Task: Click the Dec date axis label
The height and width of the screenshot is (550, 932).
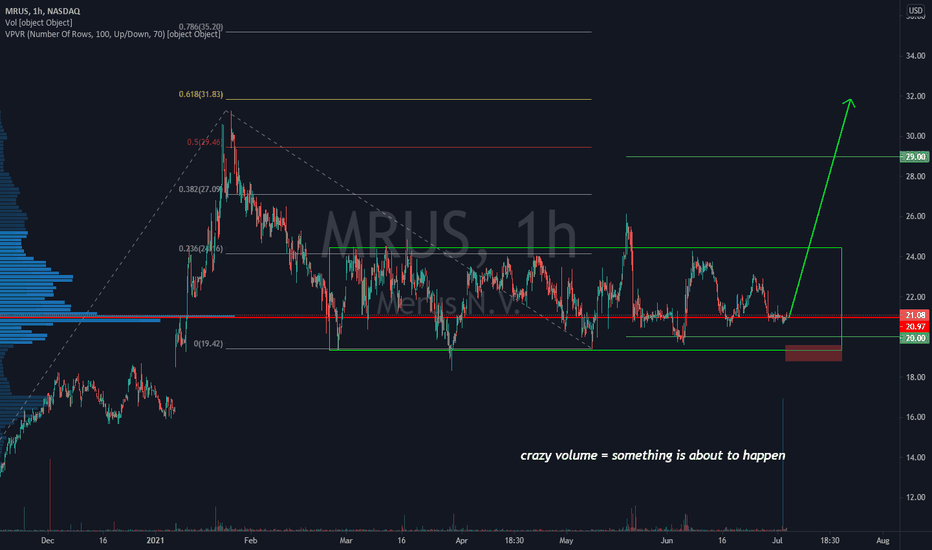Action: click(x=48, y=540)
